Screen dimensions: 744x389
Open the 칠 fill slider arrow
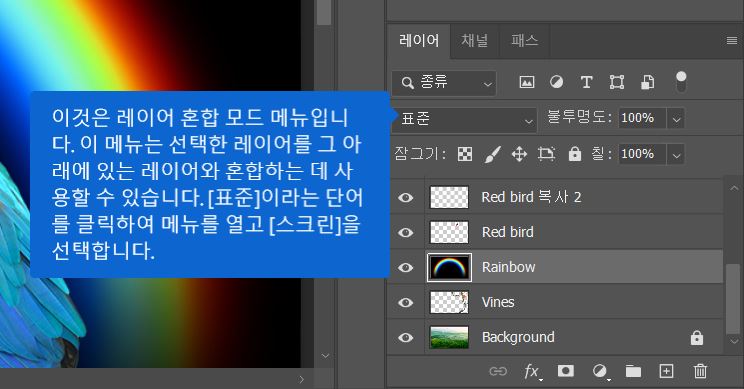point(676,155)
